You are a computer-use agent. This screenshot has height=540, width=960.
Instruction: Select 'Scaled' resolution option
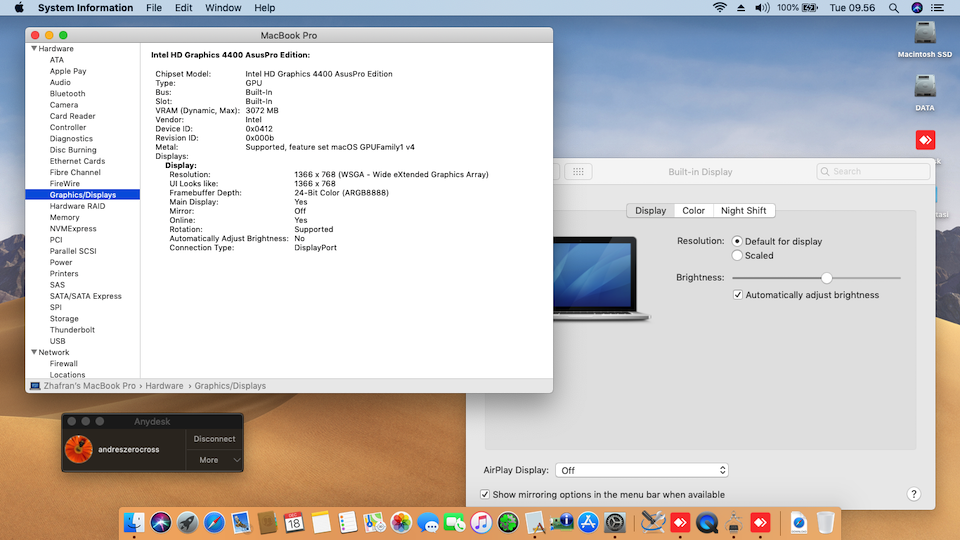tap(737, 255)
